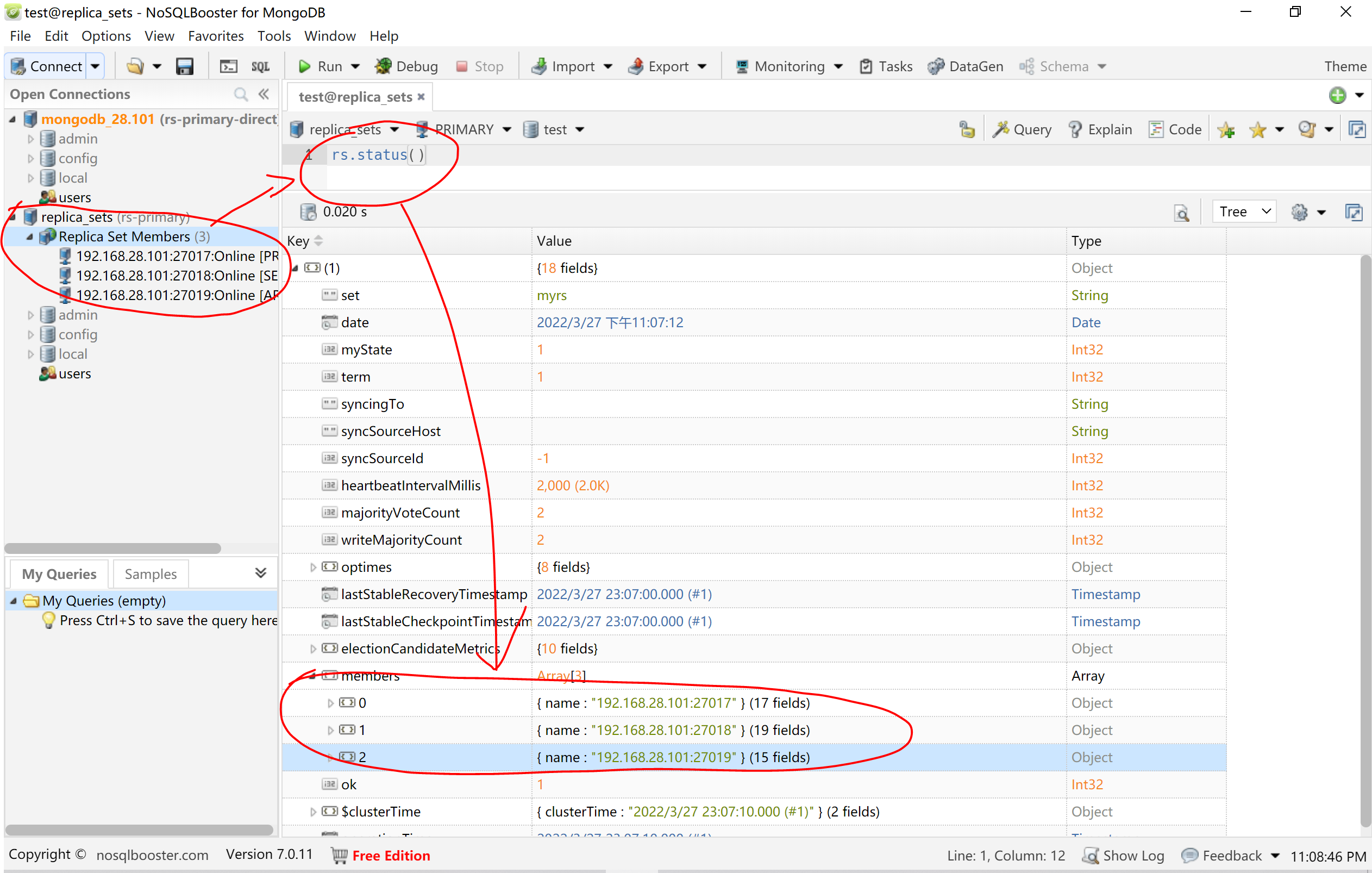Viewport: 1372px width, 873px height.
Task: Expand member 0 object row
Action: (x=330, y=703)
